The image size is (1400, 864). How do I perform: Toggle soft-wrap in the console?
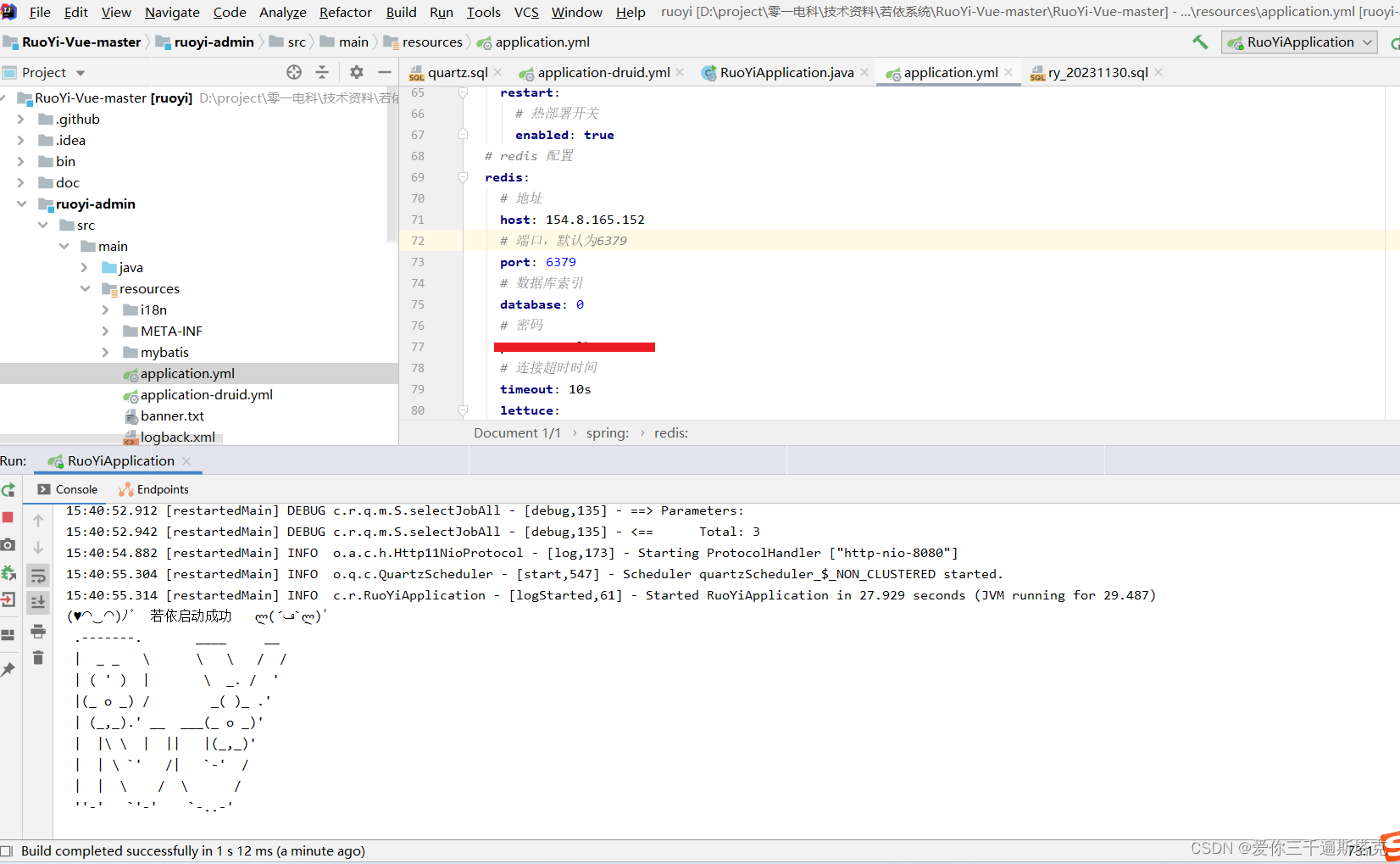[38, 575]
